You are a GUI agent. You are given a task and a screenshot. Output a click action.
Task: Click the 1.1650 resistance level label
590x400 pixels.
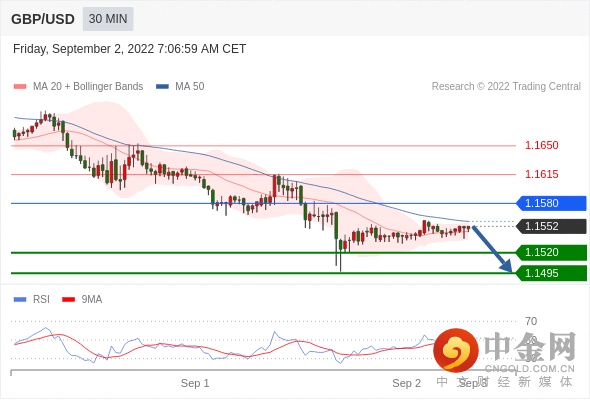[541, 145]
